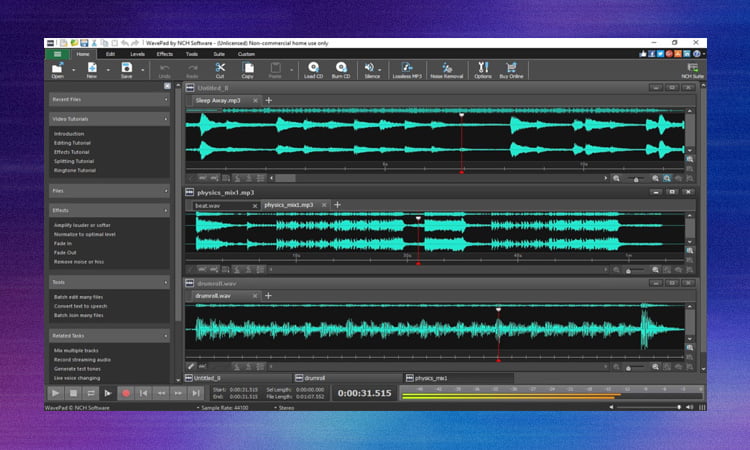Open the Silence dropdown arrow

(381, 68)
